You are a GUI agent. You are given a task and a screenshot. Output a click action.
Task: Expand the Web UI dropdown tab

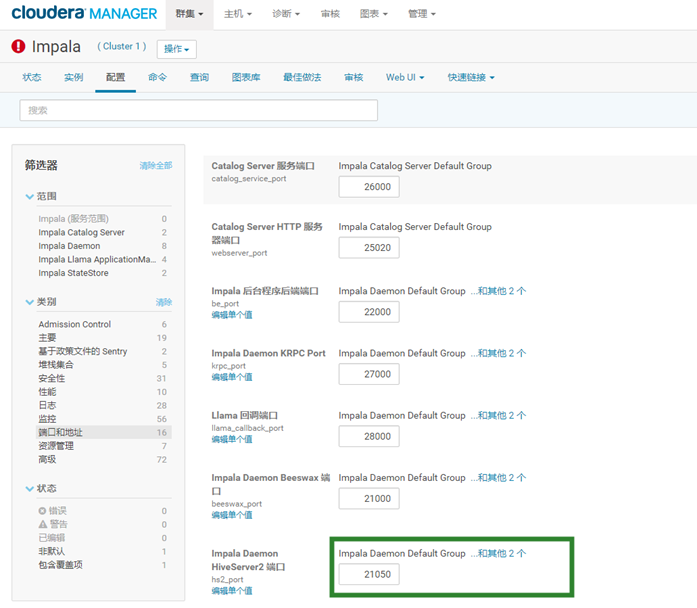coord(405,77)
